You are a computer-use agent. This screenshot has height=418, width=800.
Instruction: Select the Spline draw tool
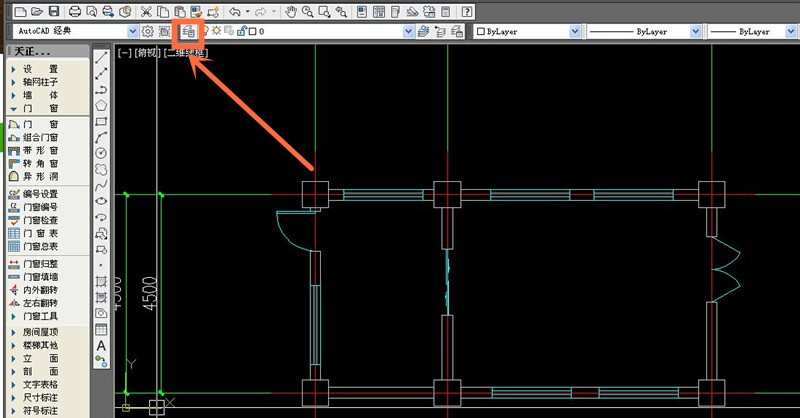point(101,185)
